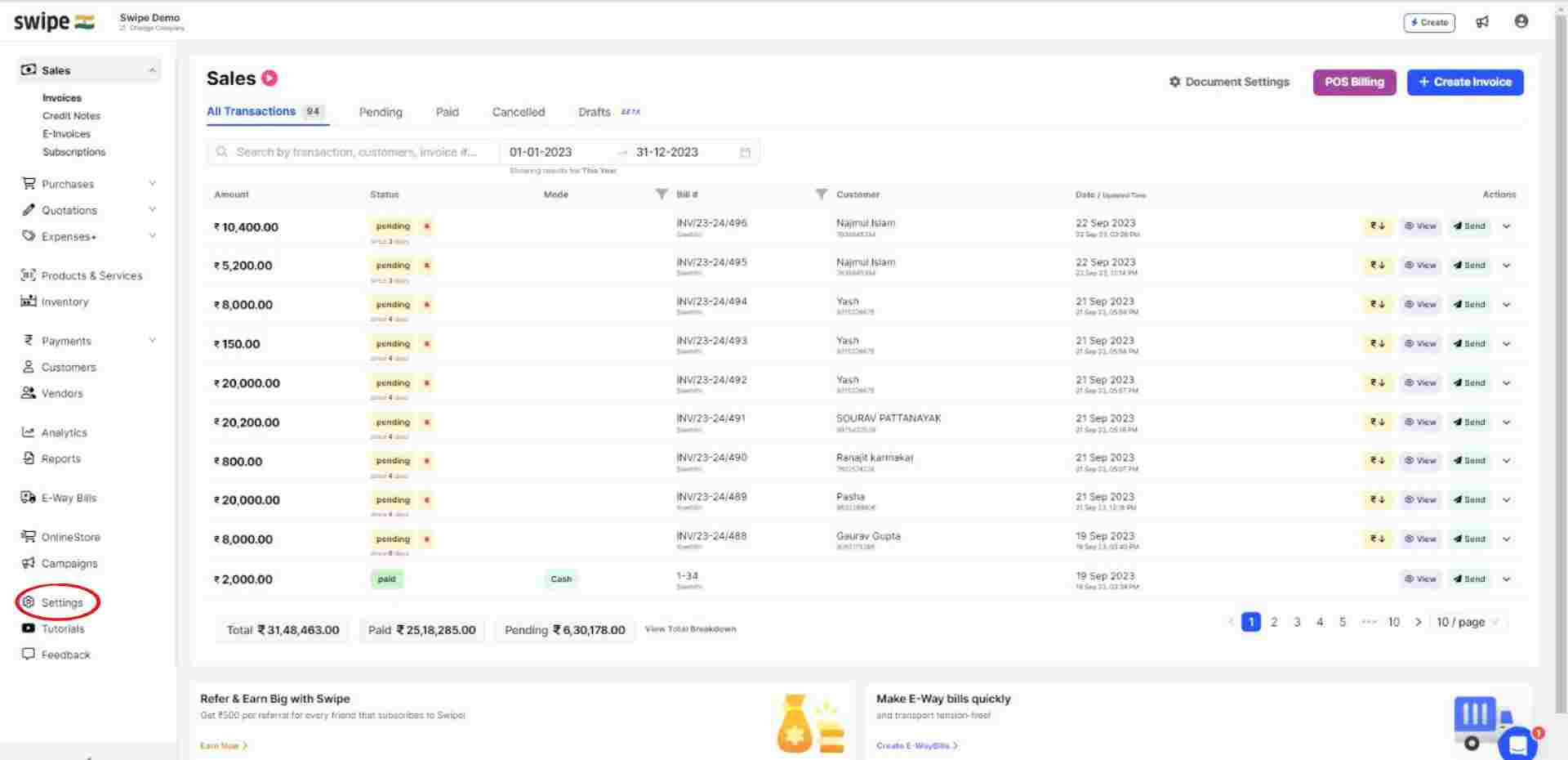1568x760 pixels.
Task: Open Customers in the sidebar
Action: (x=59, y=368)
